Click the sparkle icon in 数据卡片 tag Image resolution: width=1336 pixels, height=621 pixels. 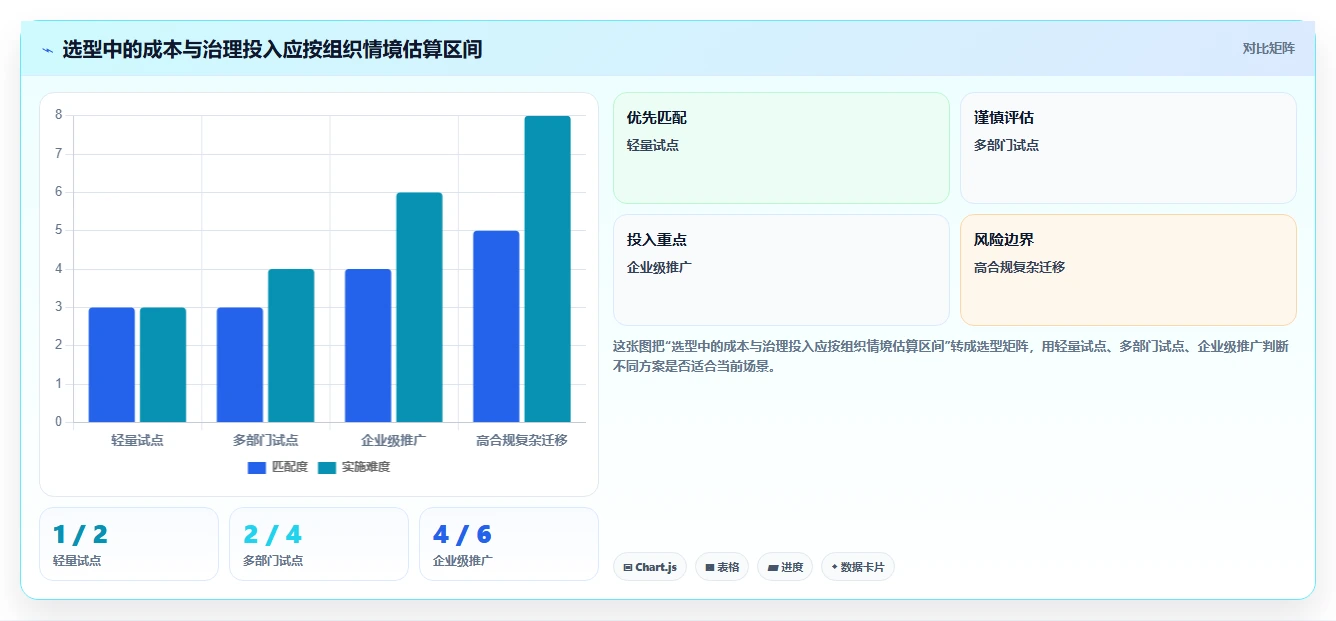834,567
